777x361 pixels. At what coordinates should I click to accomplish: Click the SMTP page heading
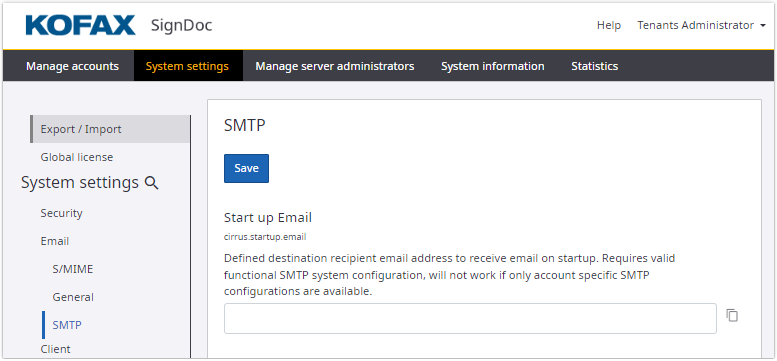tap(245, 126)
